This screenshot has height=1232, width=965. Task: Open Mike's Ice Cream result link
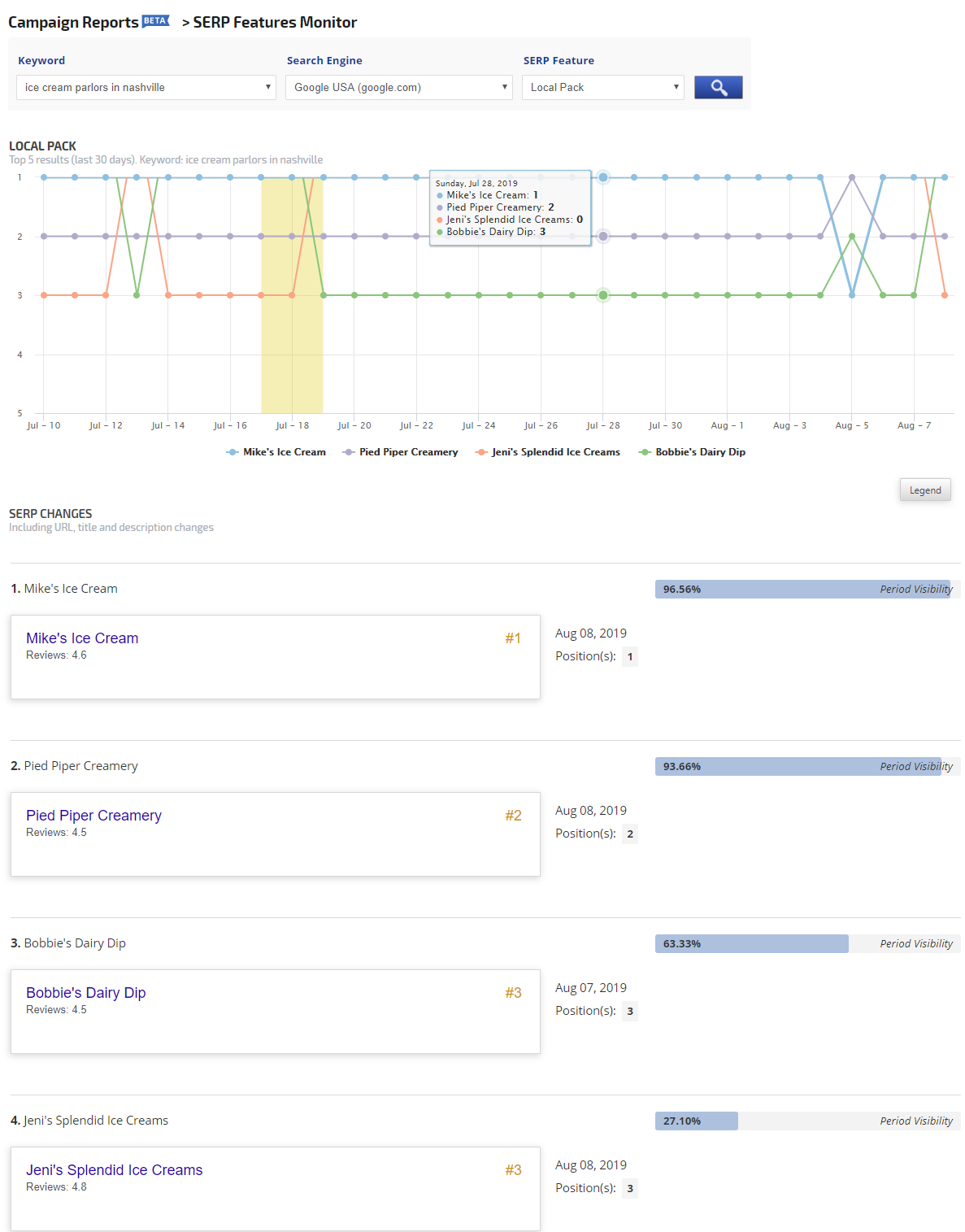[82, 638]
